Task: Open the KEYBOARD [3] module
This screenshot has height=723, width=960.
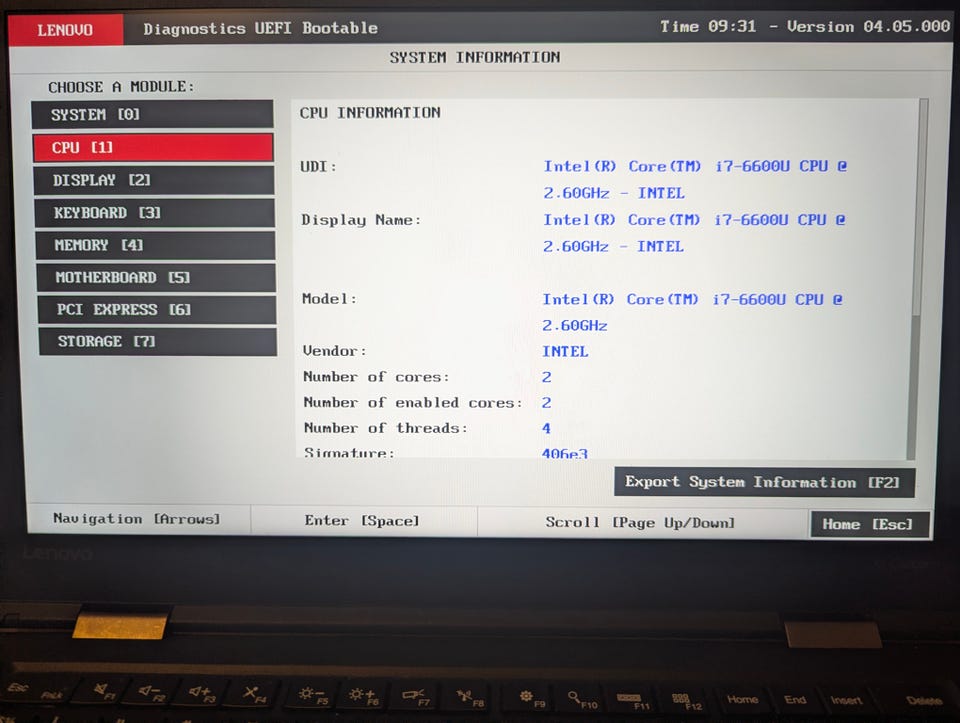Action: pos(155,212)
